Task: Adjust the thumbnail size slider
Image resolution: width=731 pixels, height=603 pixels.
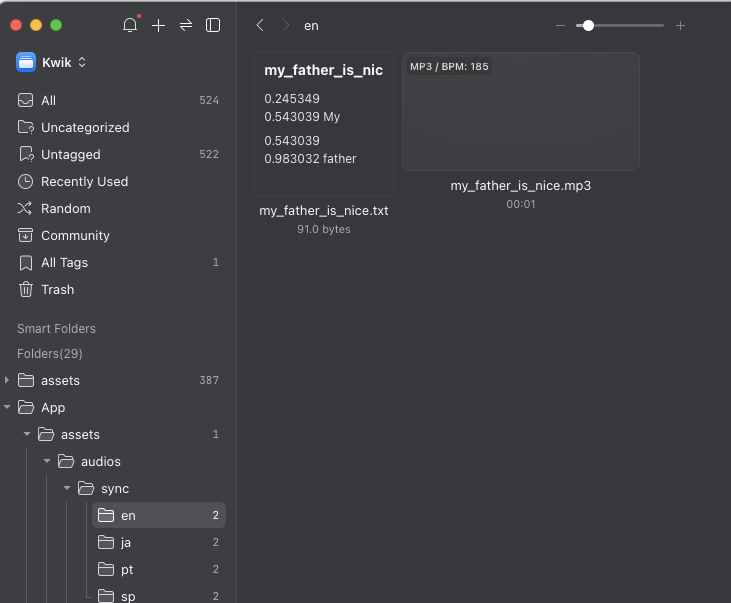Action: coord(620,26)
